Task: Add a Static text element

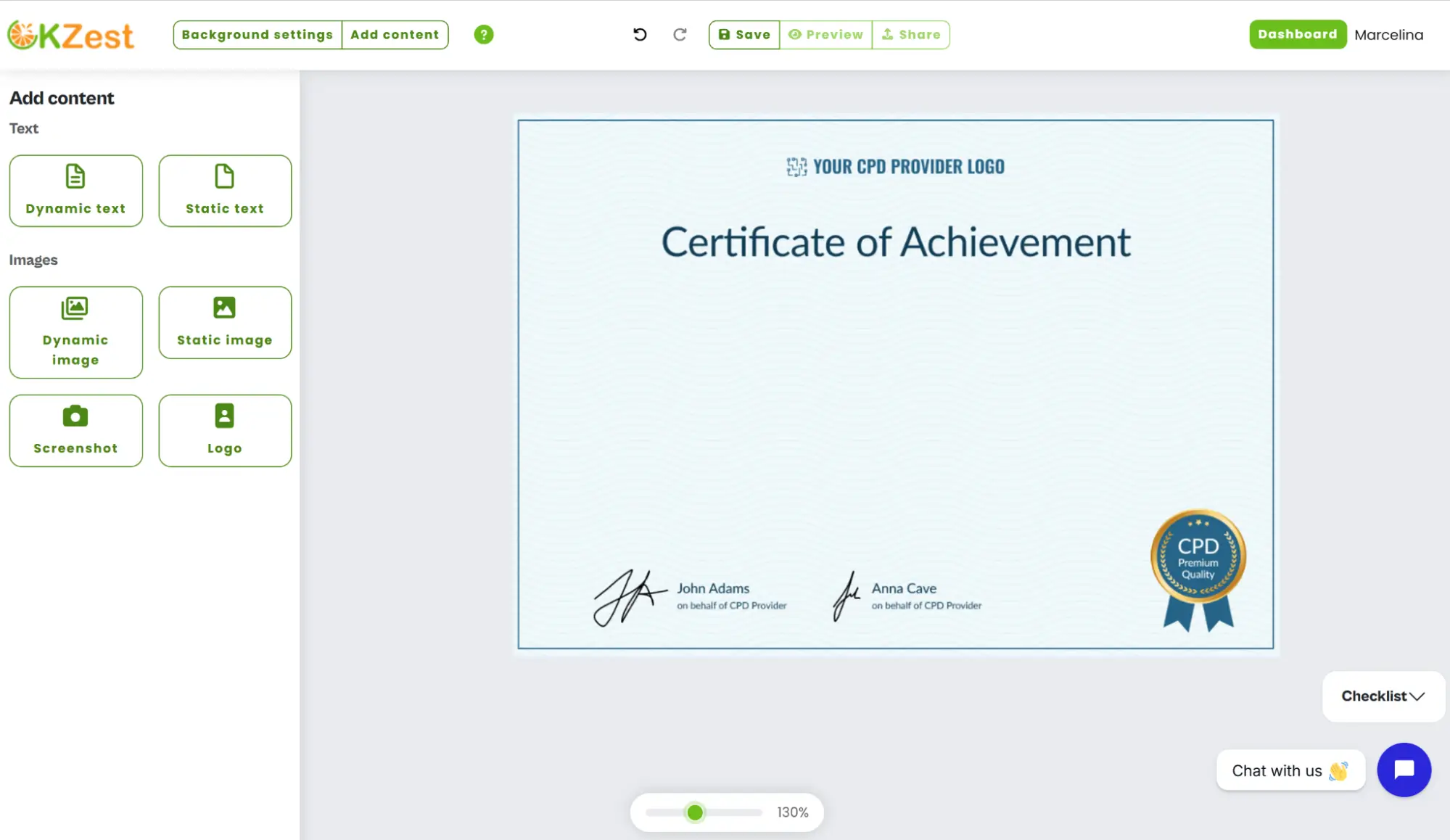Action: coord(225,191)
